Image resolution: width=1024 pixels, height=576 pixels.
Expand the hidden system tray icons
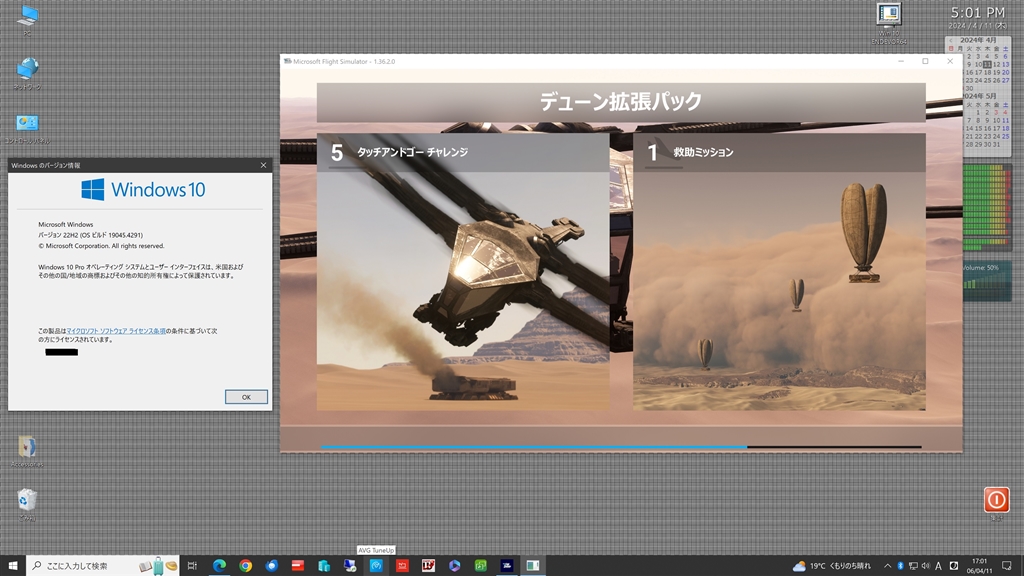886,565
